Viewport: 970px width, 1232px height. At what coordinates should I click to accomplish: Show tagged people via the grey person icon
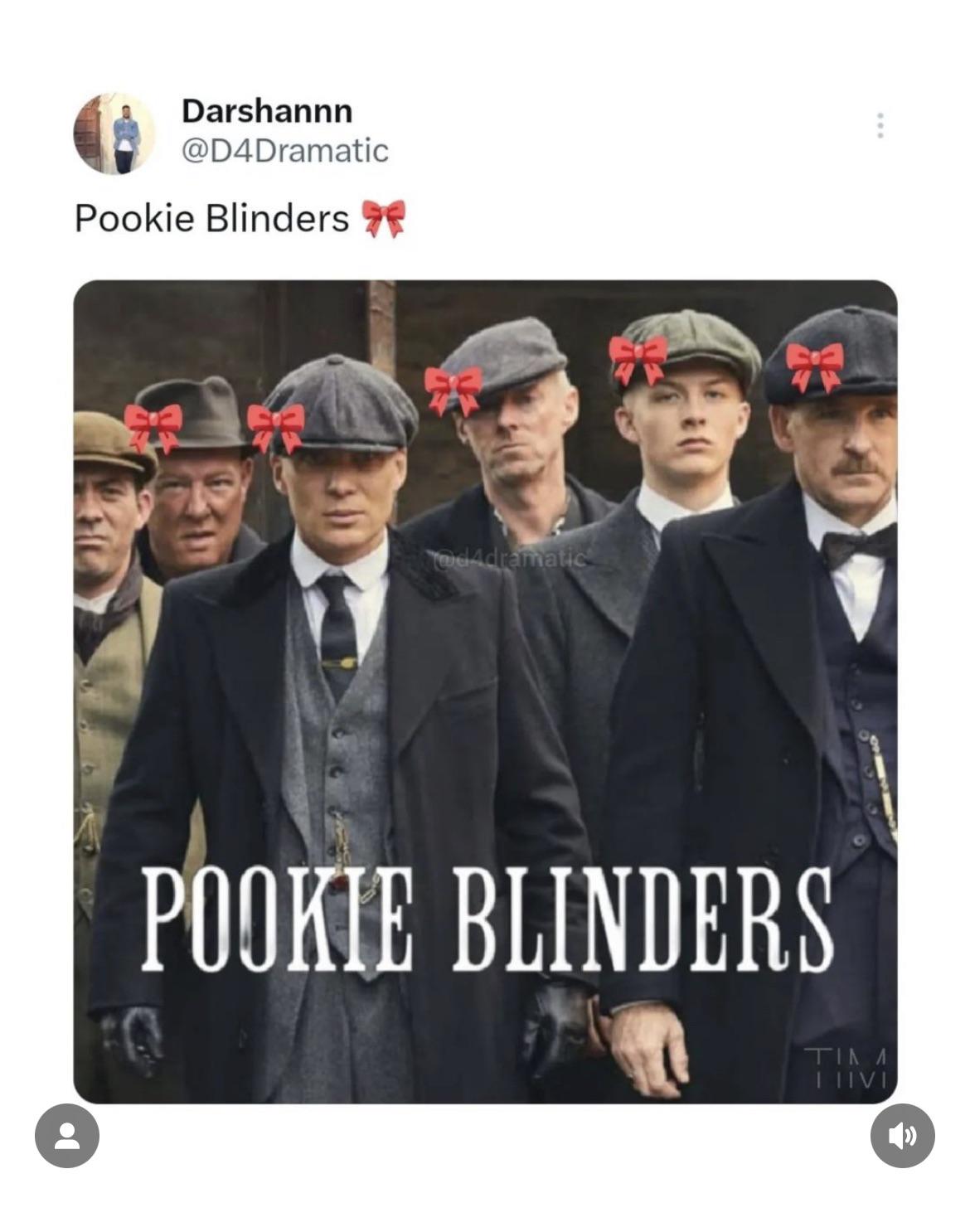click(67, 1136)
